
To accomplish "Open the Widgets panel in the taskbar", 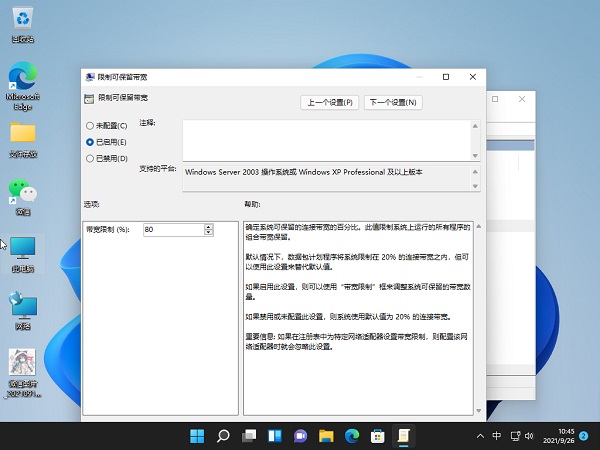I will tap(274, 436).
